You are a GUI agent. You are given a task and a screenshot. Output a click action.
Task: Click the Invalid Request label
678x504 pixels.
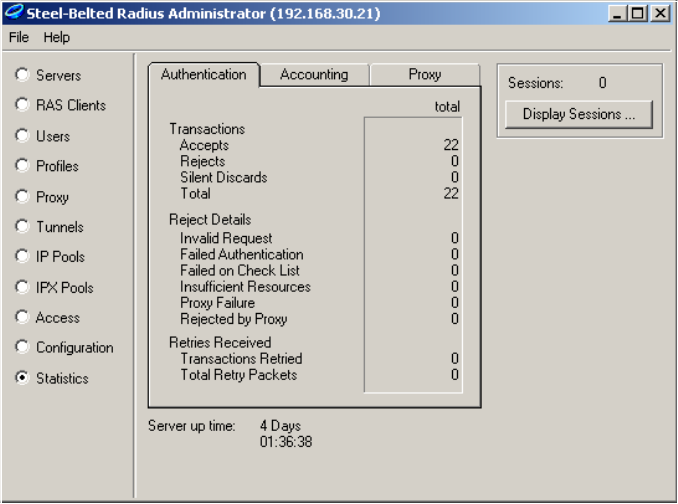[x=226, y=238]
